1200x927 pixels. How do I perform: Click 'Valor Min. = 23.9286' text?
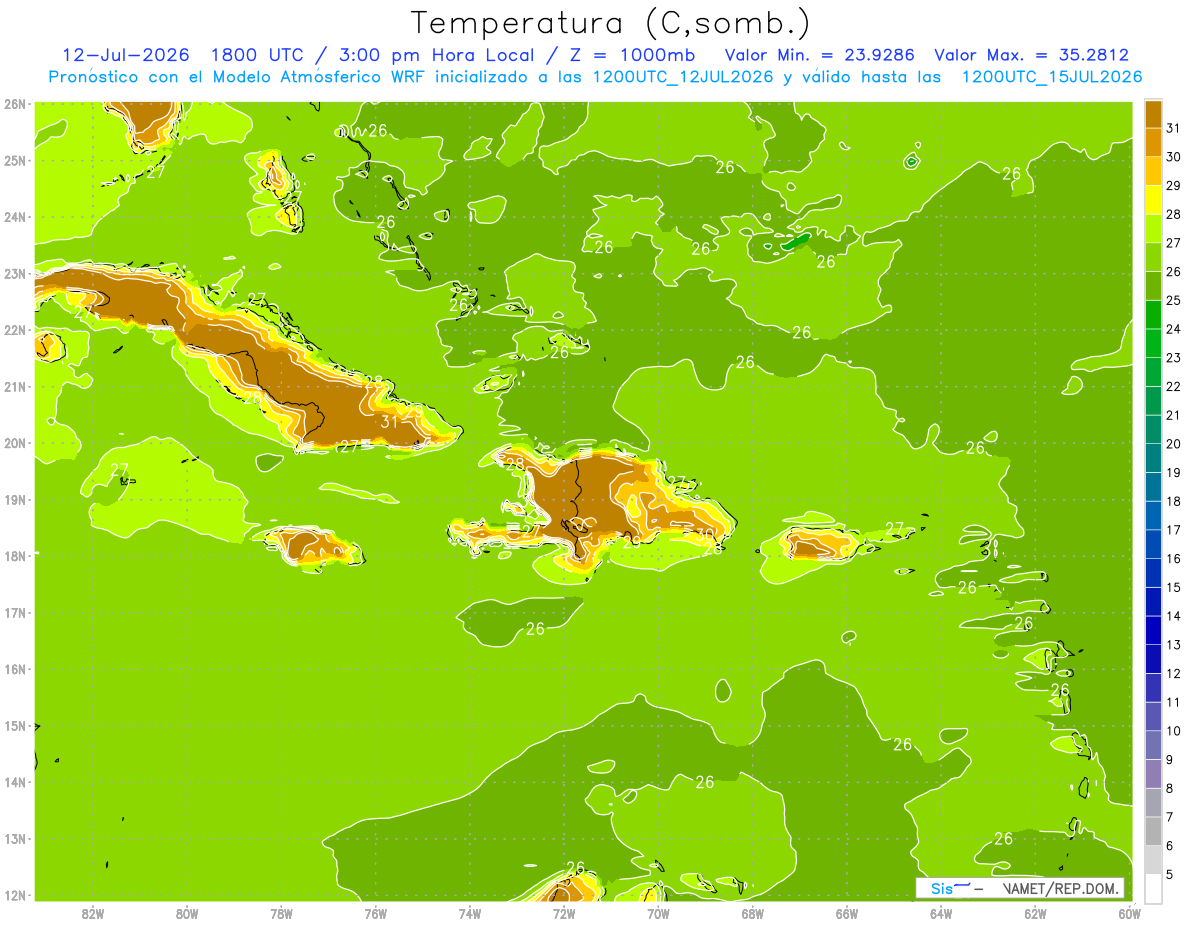[819, 55]
